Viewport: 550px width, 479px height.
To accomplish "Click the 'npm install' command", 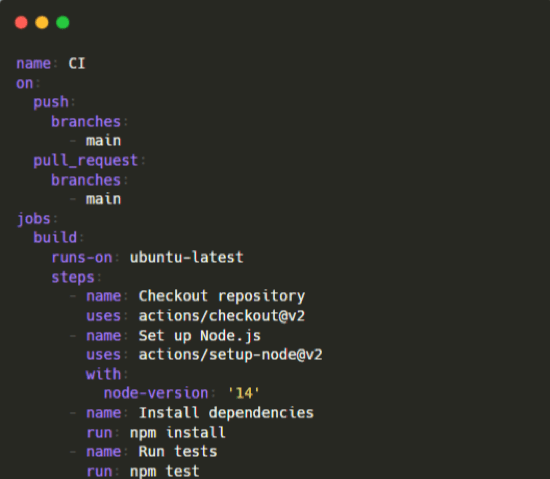I will click(178, 433).
